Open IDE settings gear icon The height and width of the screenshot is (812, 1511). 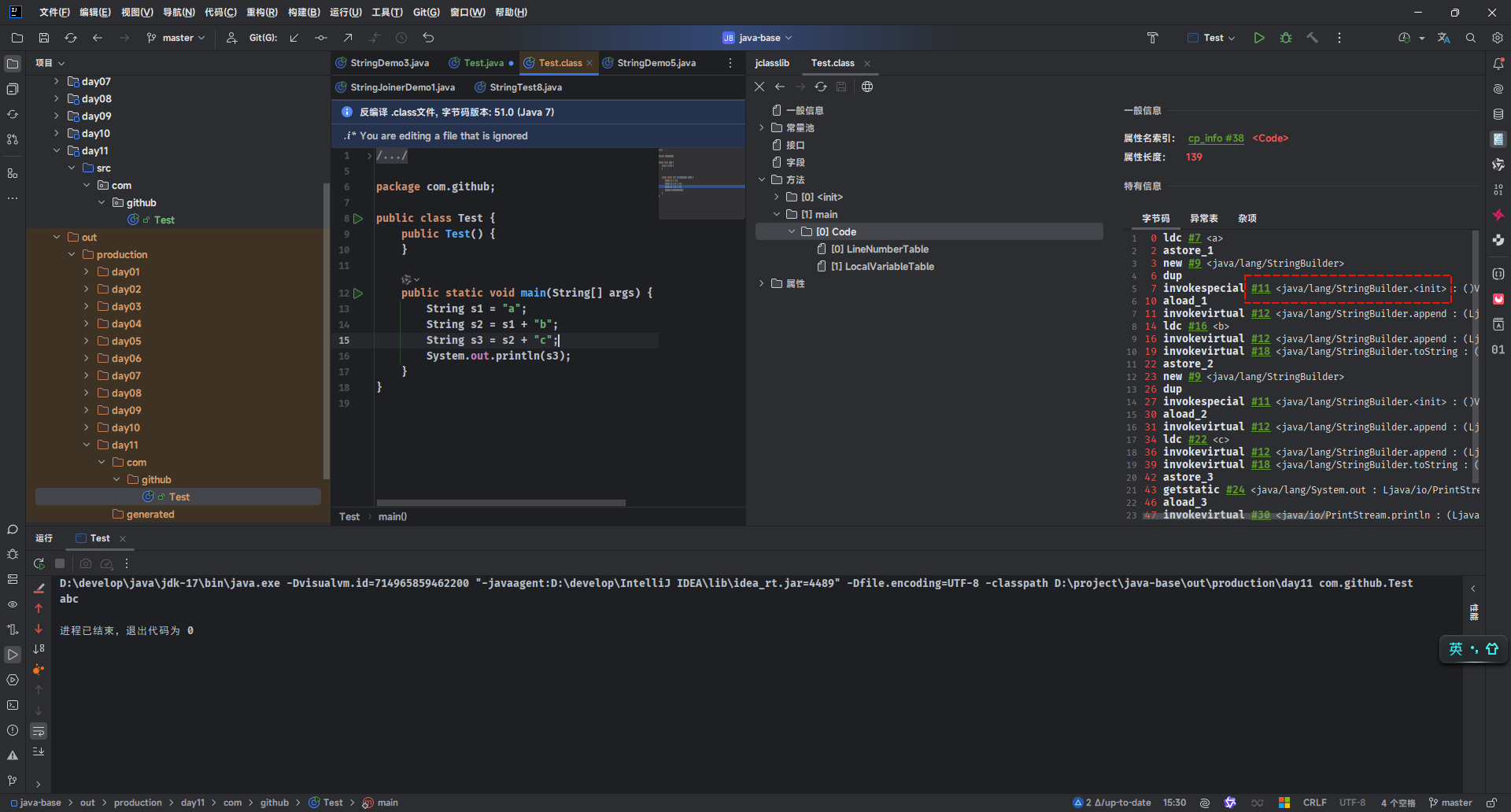click(1497, 38)
